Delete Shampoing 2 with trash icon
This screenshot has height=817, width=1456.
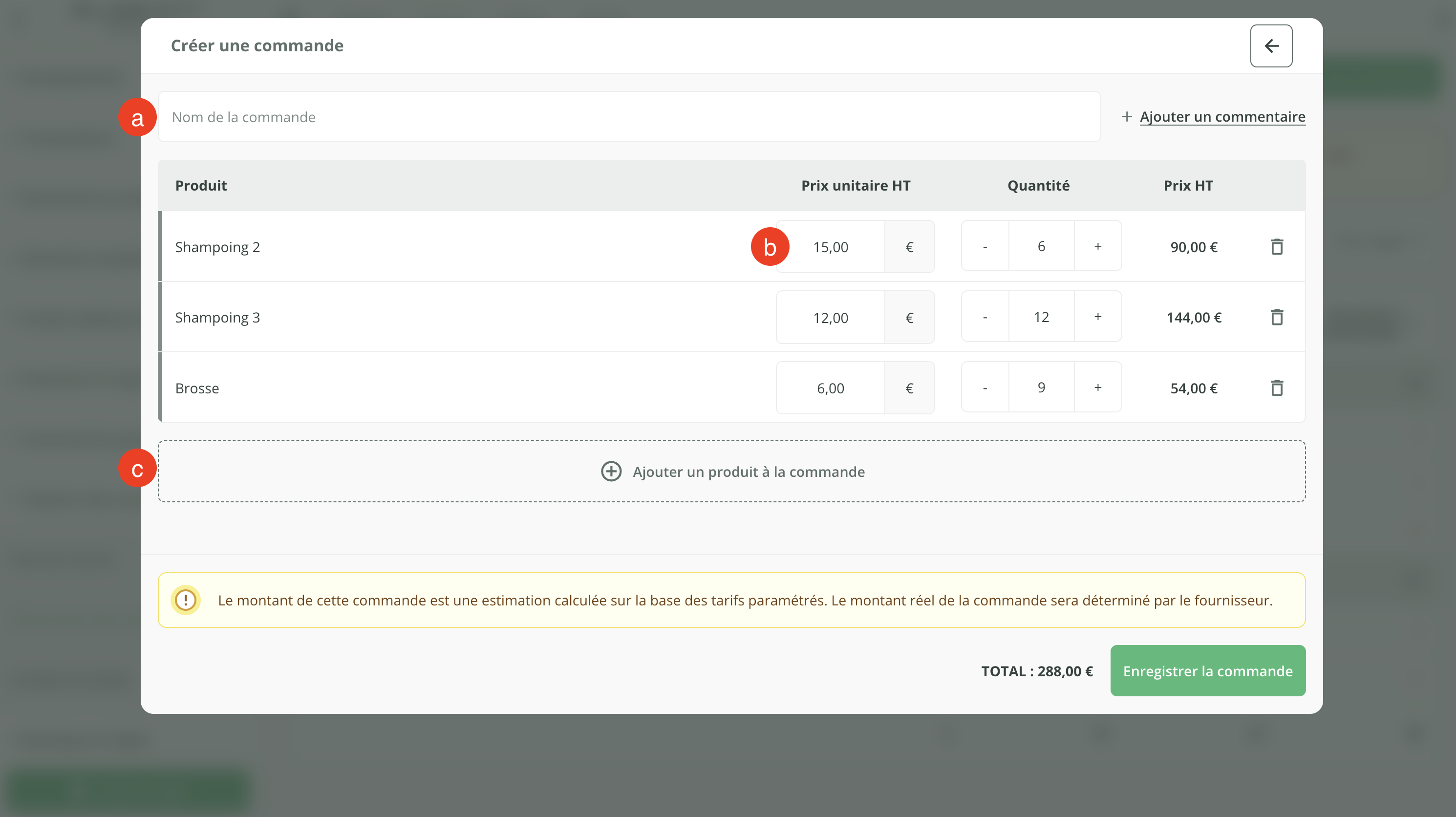[x=1276, y=247]
